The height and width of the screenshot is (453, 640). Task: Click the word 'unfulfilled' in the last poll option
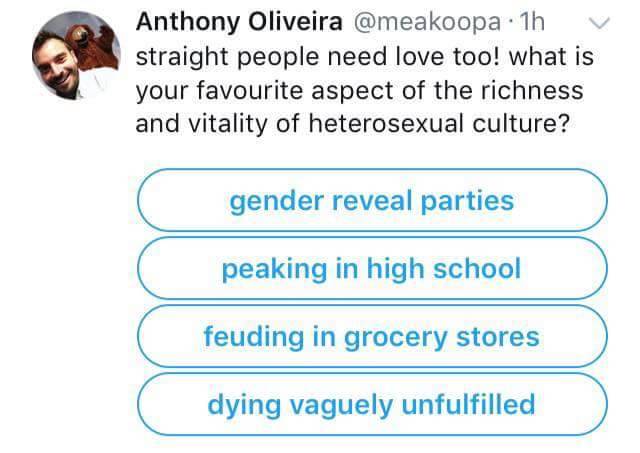(468, 404)
